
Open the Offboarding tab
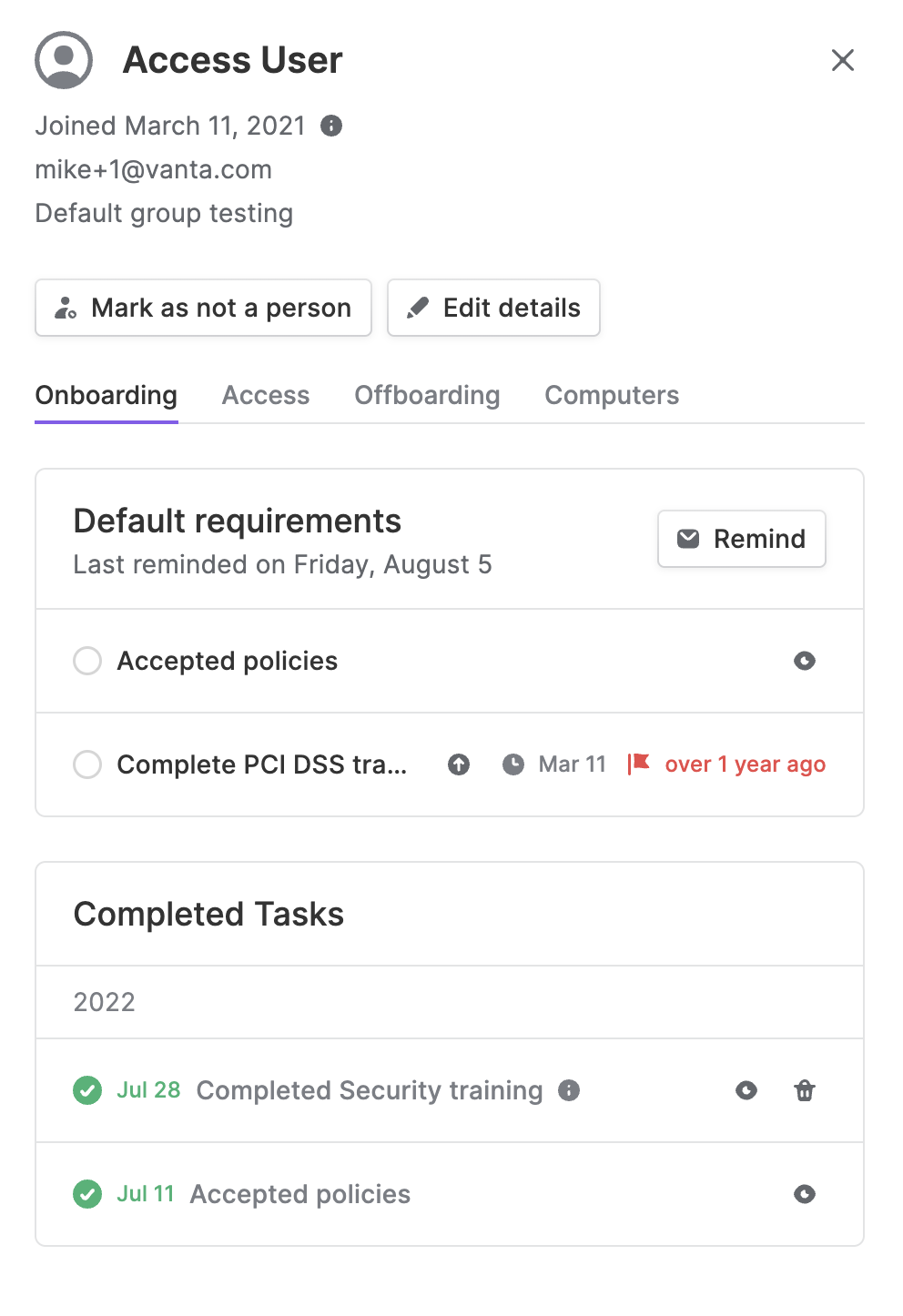pos(427,395)
